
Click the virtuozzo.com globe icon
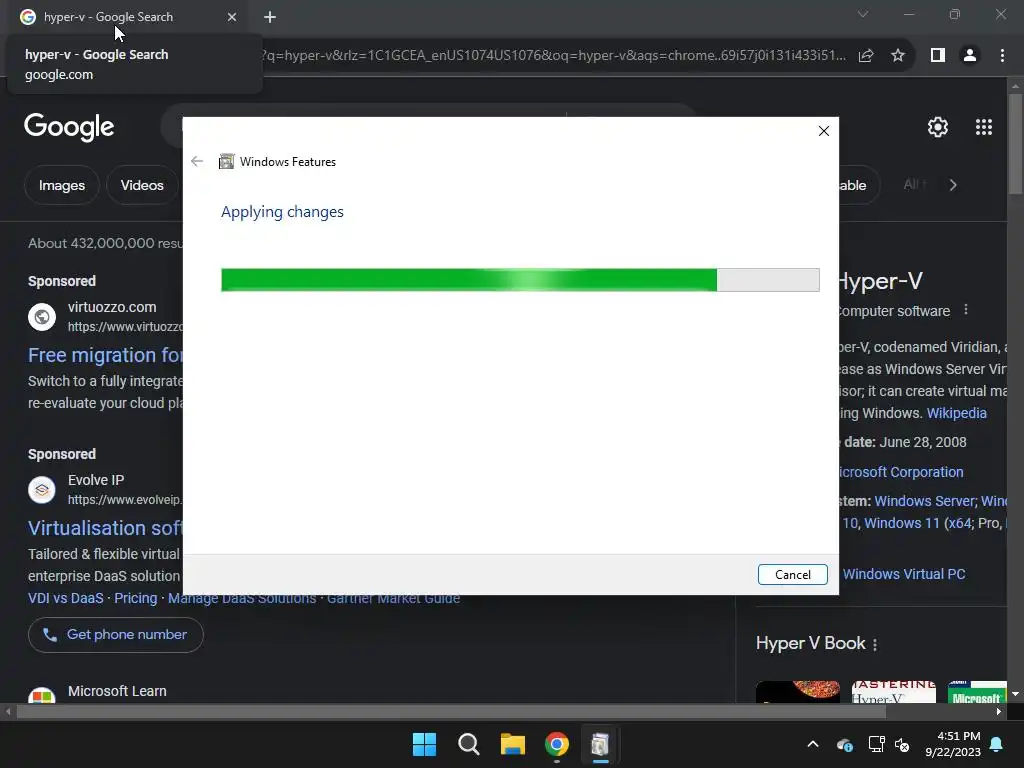coord(42,317)
